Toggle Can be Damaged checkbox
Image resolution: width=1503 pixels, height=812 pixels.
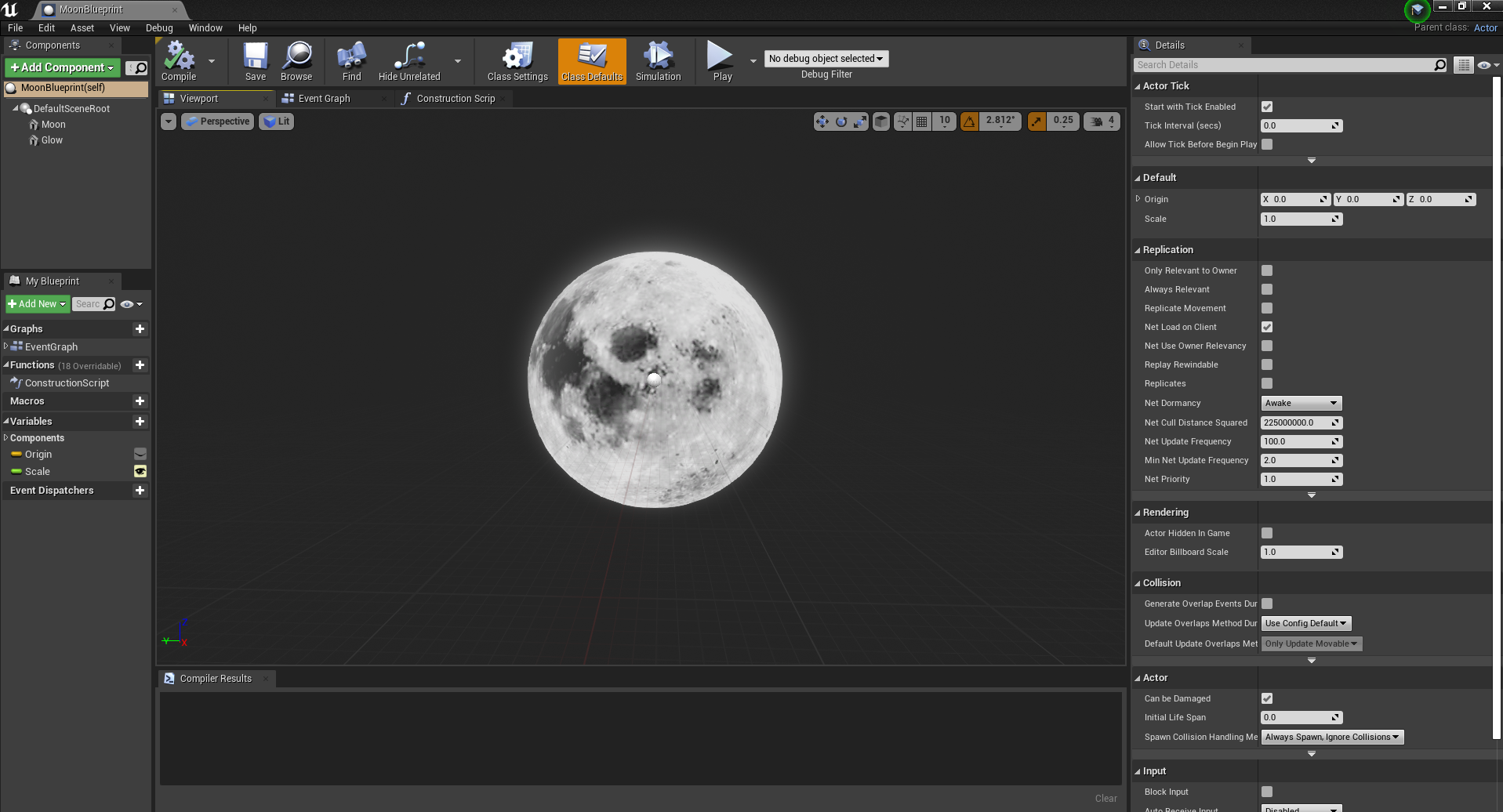tap(1267, 698)
